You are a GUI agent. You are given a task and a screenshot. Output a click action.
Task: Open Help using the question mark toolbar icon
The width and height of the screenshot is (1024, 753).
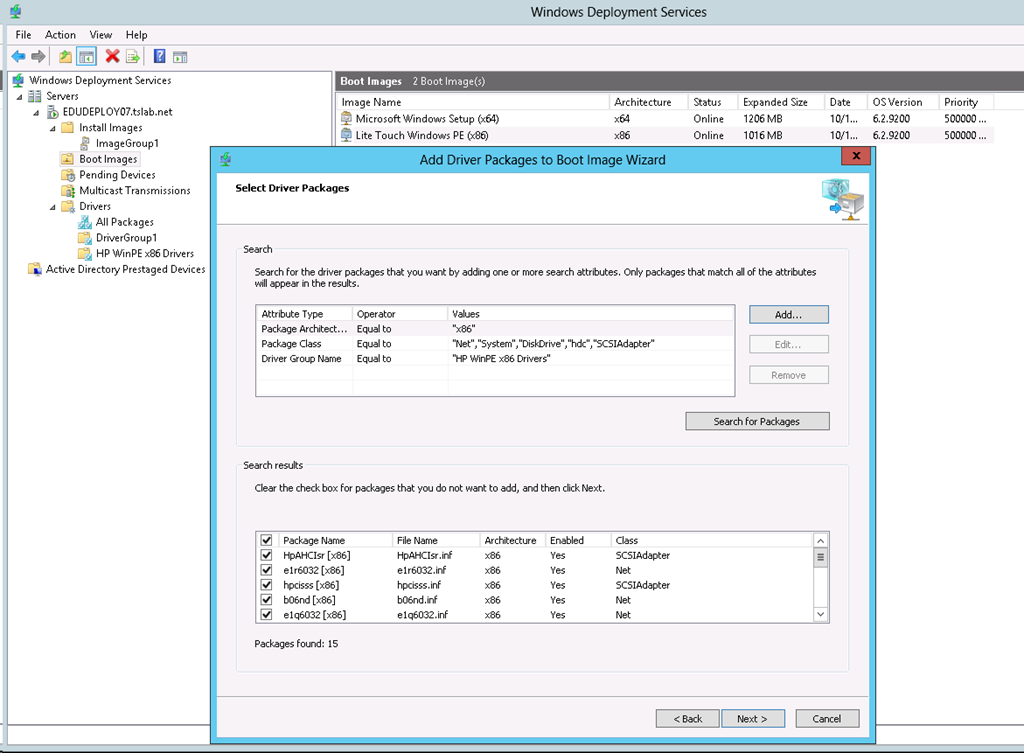pos(158,56)
